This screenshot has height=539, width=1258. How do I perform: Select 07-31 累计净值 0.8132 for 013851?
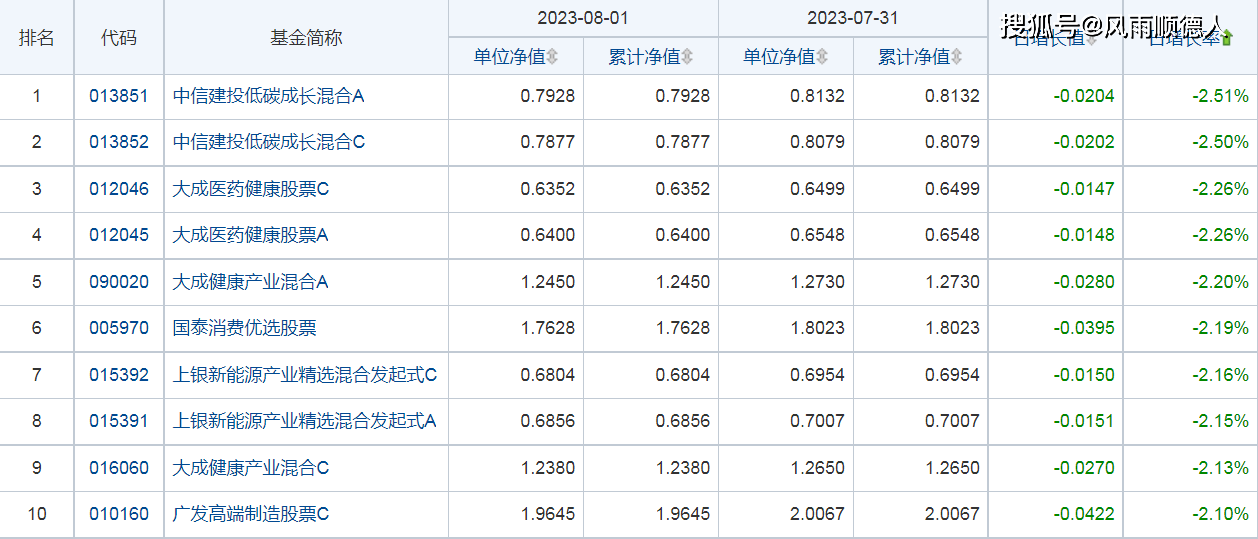point(953,96)
